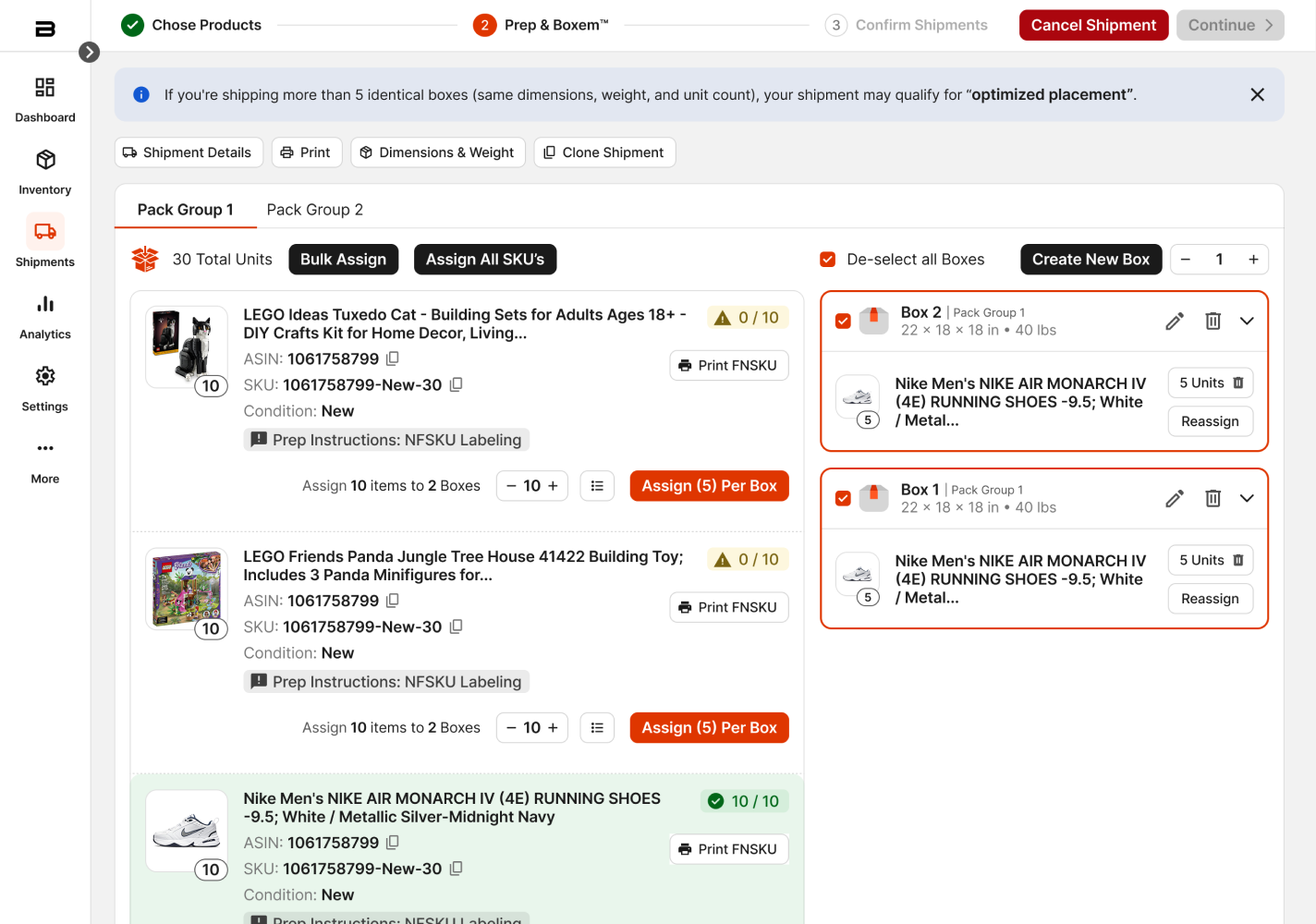Decrease new box count with minus
Viewport: 1316px width, 924px height.
[x=1186, y=260]
